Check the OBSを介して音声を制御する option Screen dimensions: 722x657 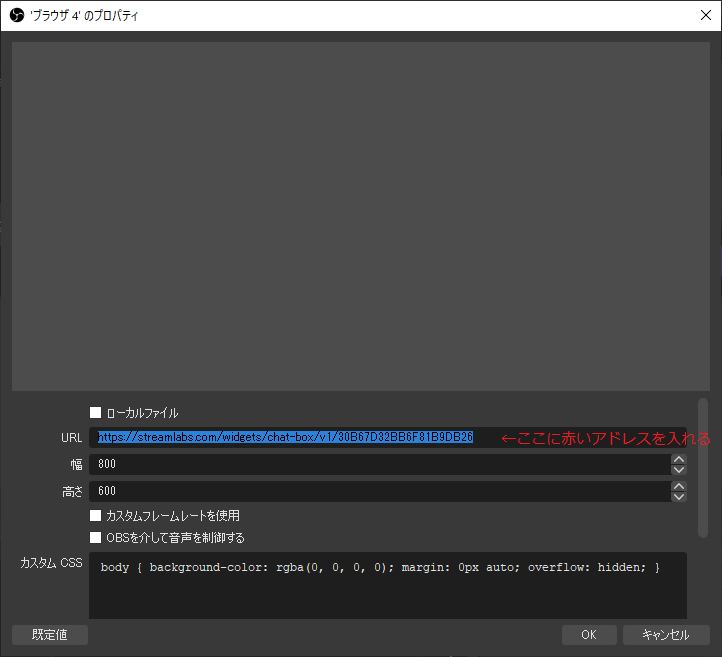pyautogui.click(x=96, y=538)
